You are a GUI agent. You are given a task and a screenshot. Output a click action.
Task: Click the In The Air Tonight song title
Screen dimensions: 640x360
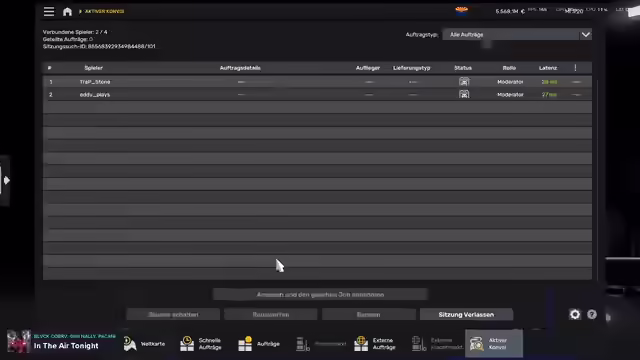pos(66,346)
